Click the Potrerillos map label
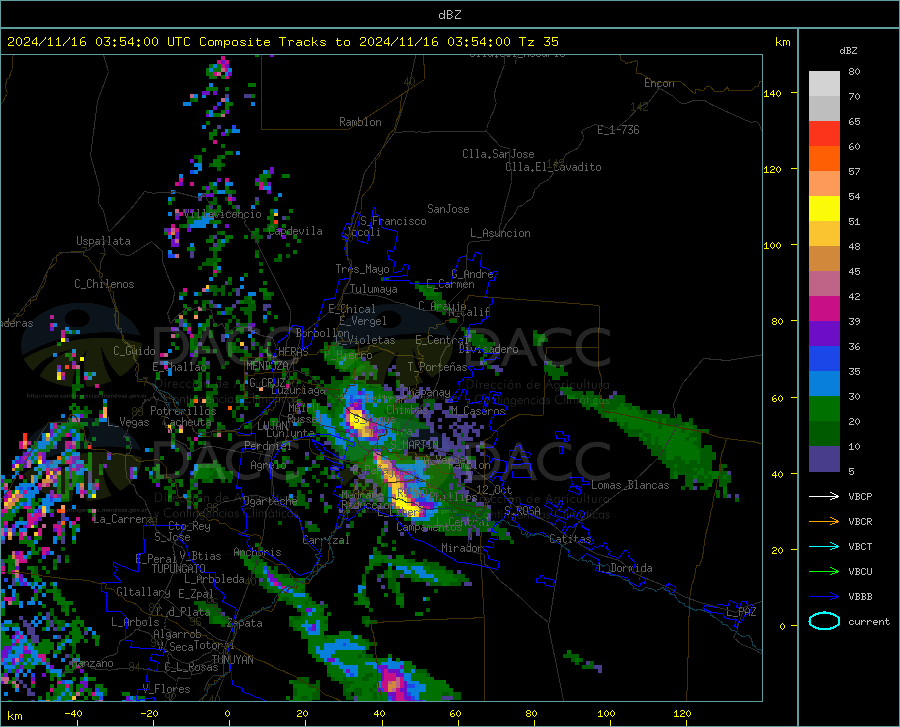 [x=183, y=411]
